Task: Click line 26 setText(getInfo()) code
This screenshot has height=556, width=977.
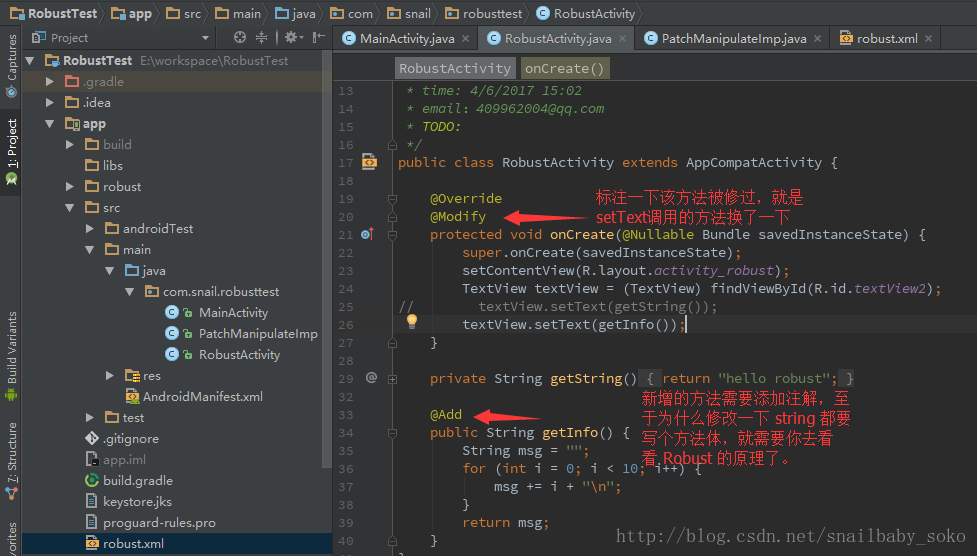Action: (573, 324)
